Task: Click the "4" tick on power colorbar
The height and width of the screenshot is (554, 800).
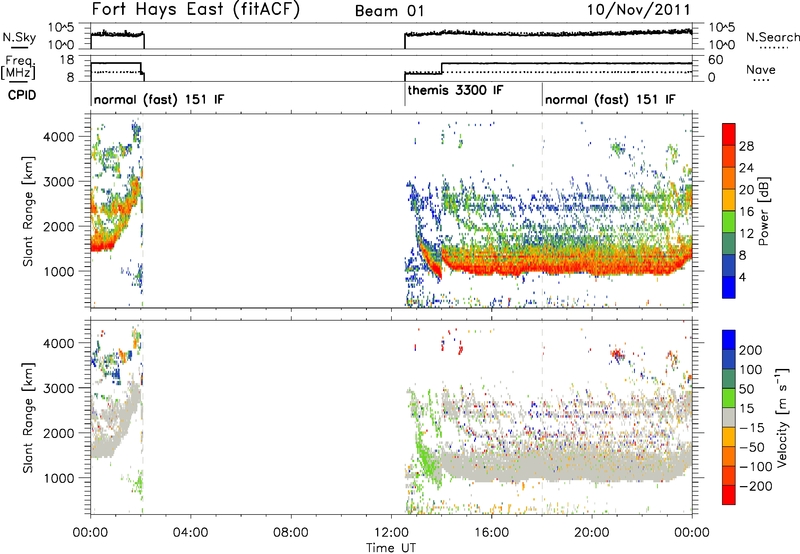Action: [742, 277]
